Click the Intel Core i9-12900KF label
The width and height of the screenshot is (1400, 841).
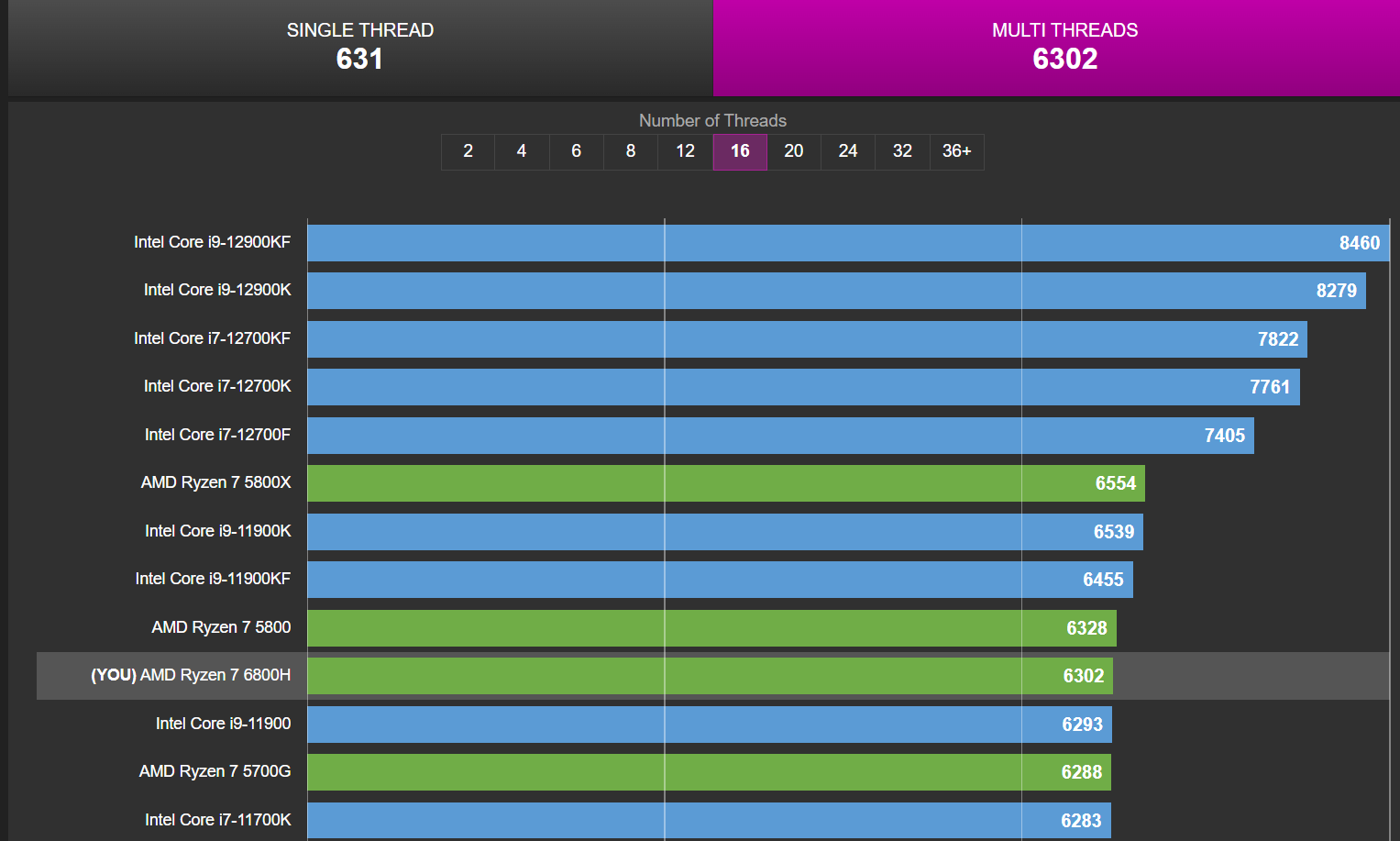click(212, 242)
